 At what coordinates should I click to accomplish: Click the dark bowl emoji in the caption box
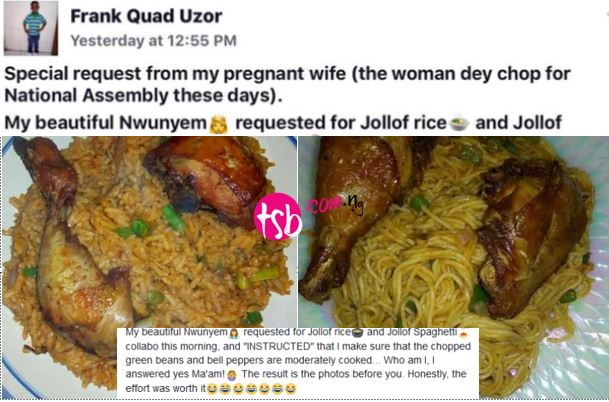(x=357, y=332)
